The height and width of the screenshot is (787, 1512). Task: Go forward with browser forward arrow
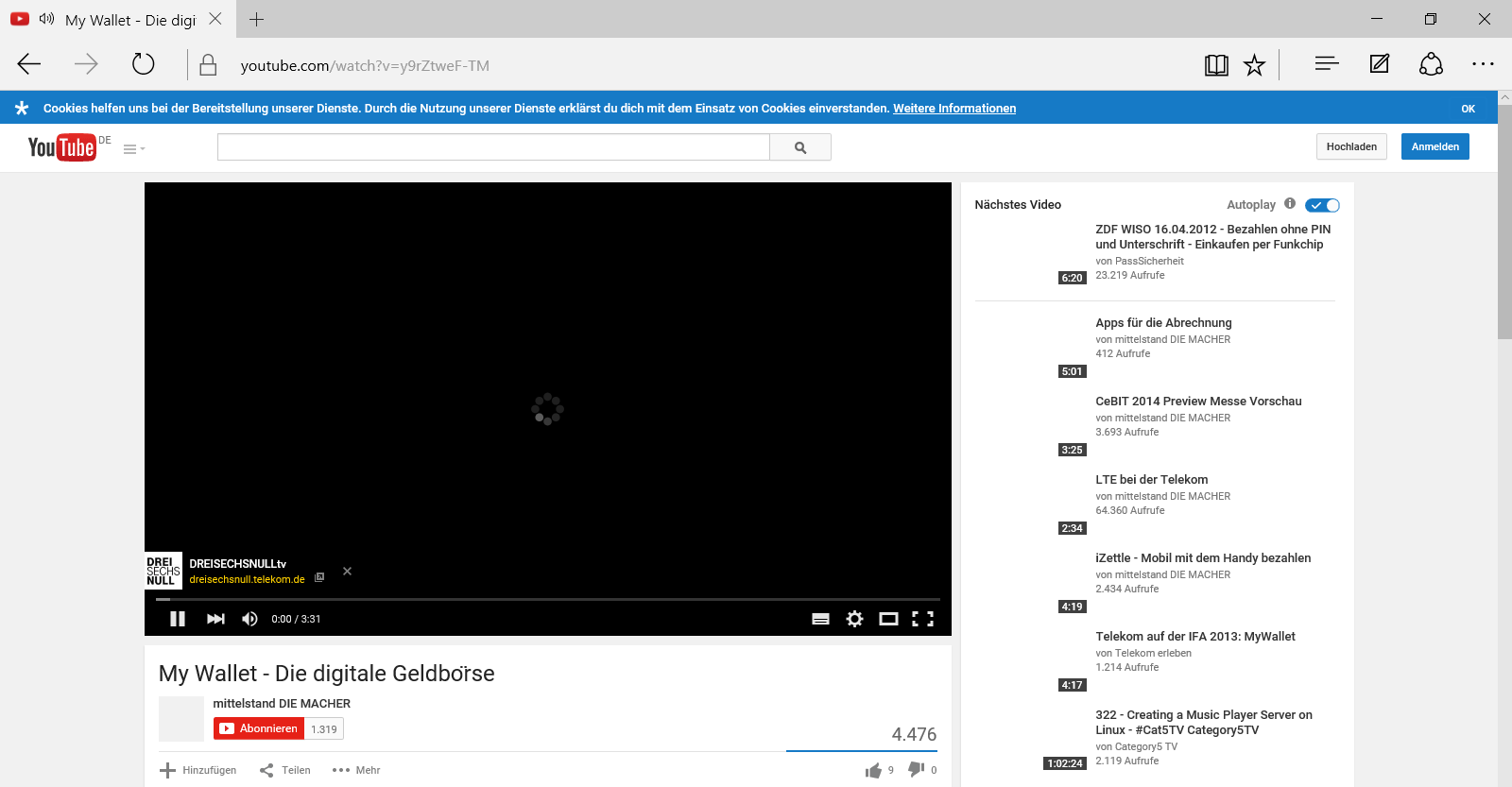pos(86,64)
